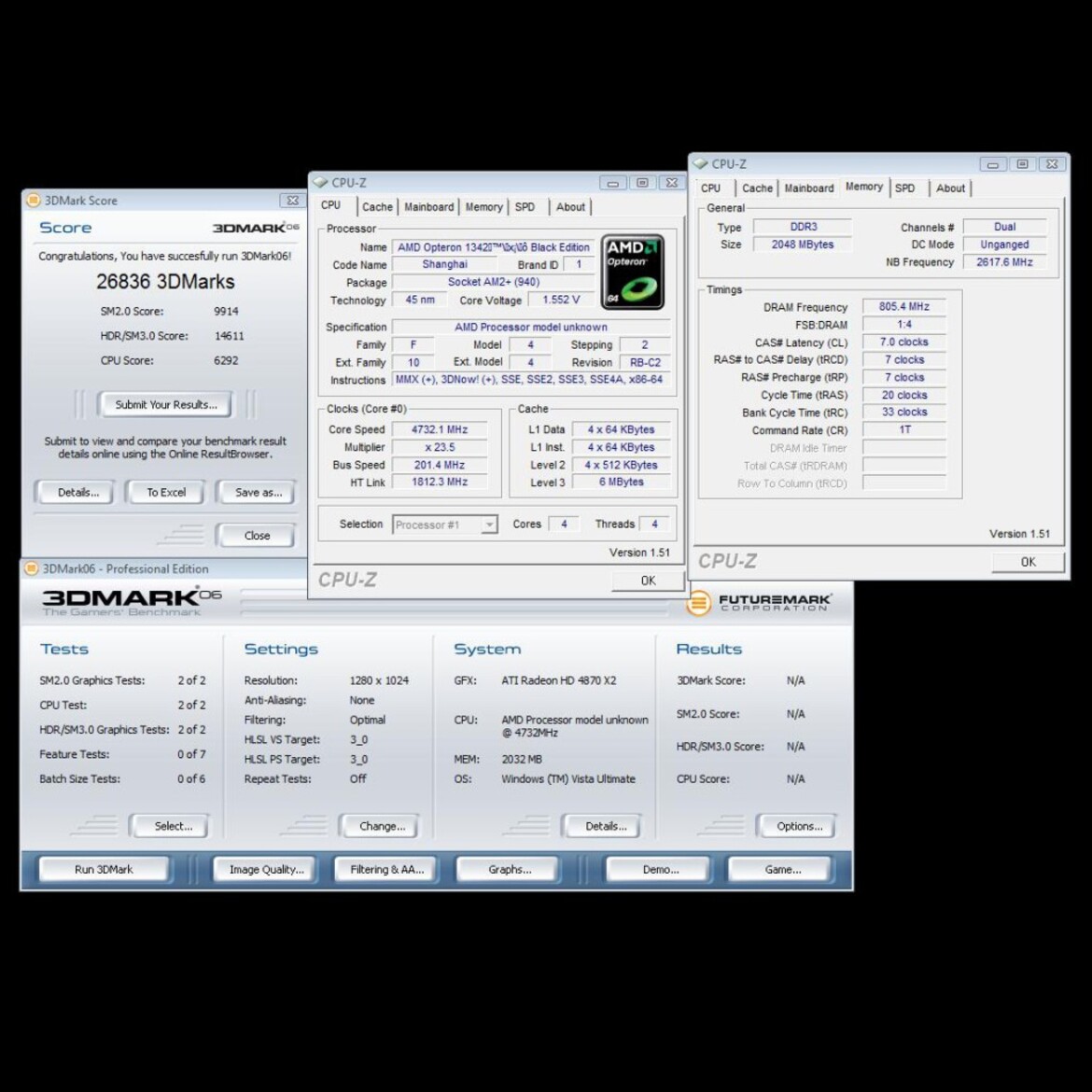Switch to Cache tab in CPU-Z CPU window

pyautogui.click(x=377, y=207)
